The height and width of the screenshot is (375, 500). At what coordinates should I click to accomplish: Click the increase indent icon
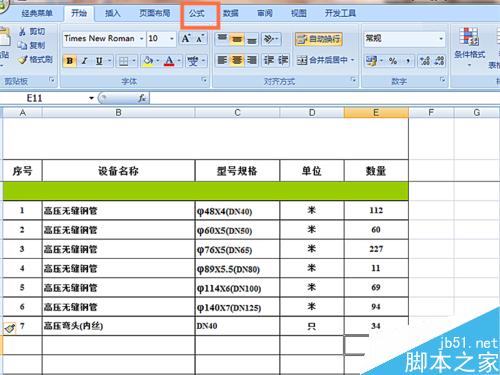(283, 60)
